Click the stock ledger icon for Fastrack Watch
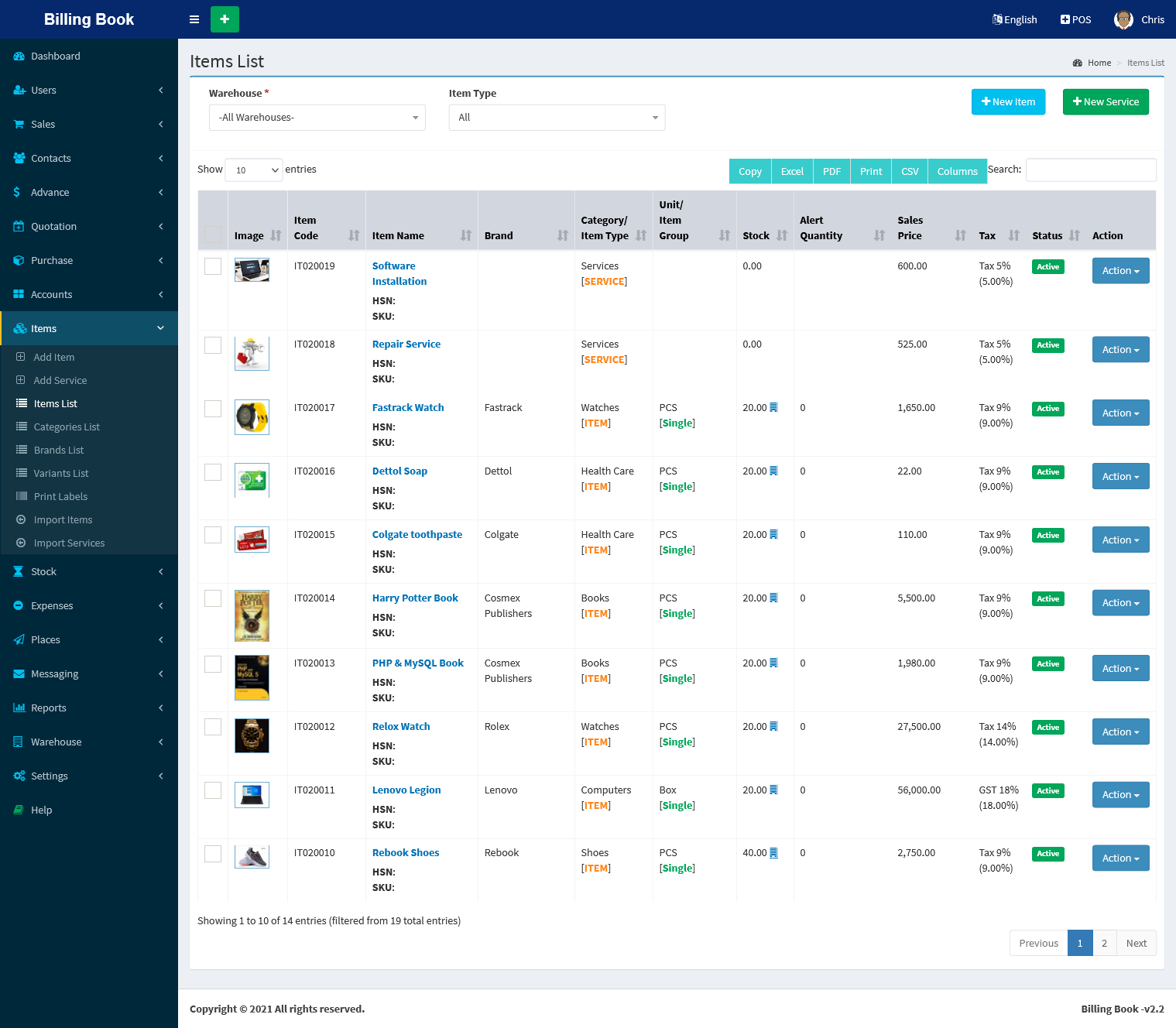 773,408
